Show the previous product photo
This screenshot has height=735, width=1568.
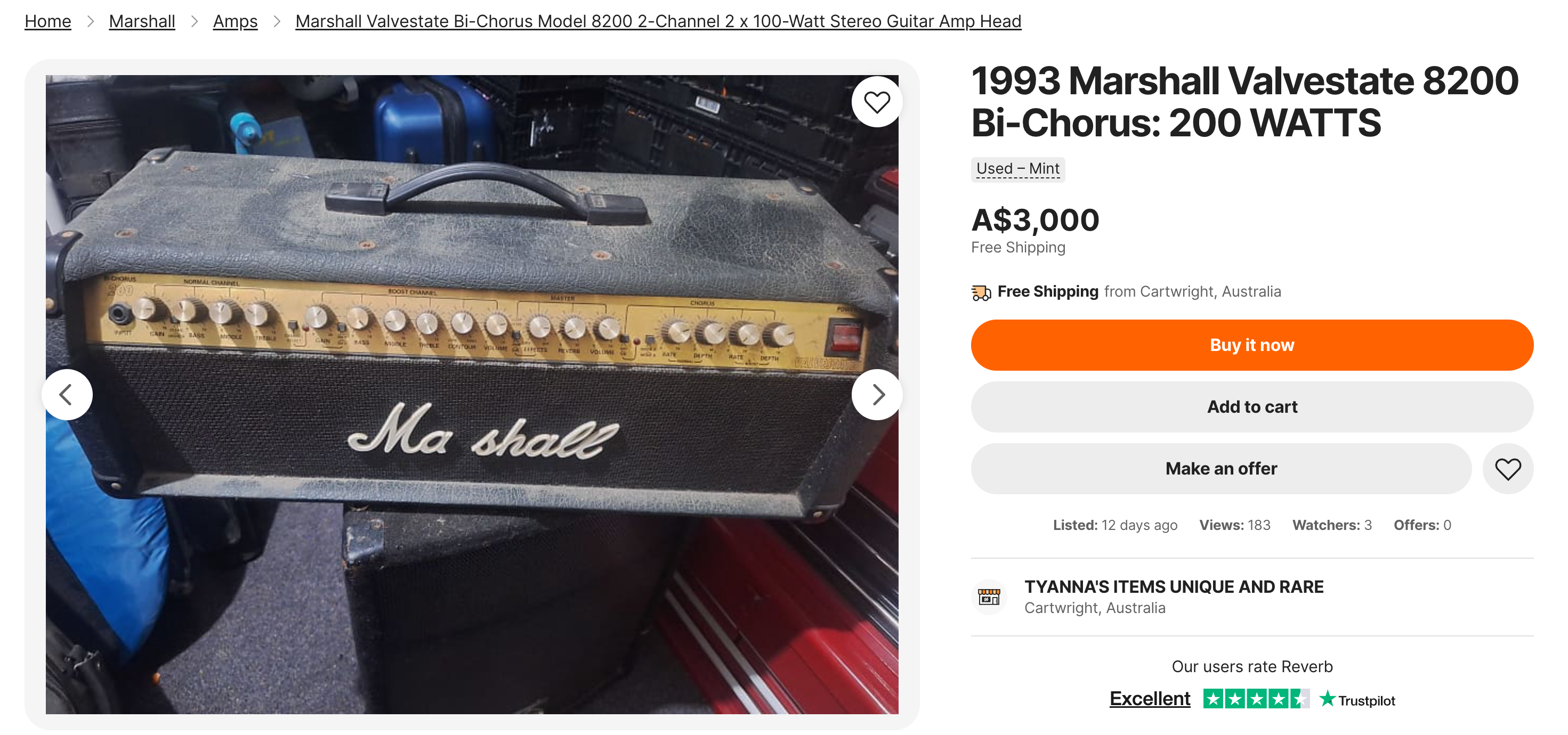coord(67,395)
